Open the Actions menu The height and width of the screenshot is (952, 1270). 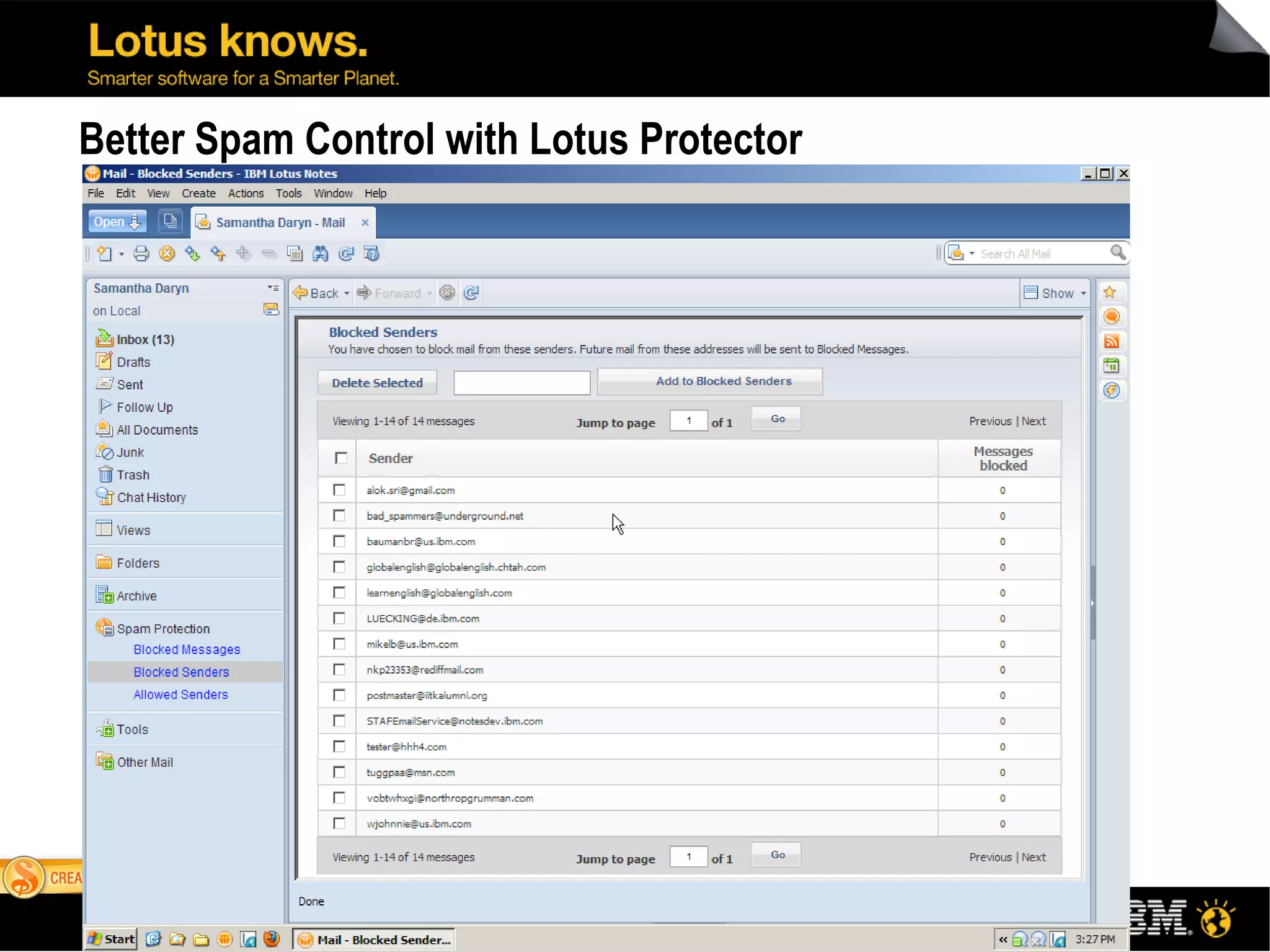tap(246, 194)
